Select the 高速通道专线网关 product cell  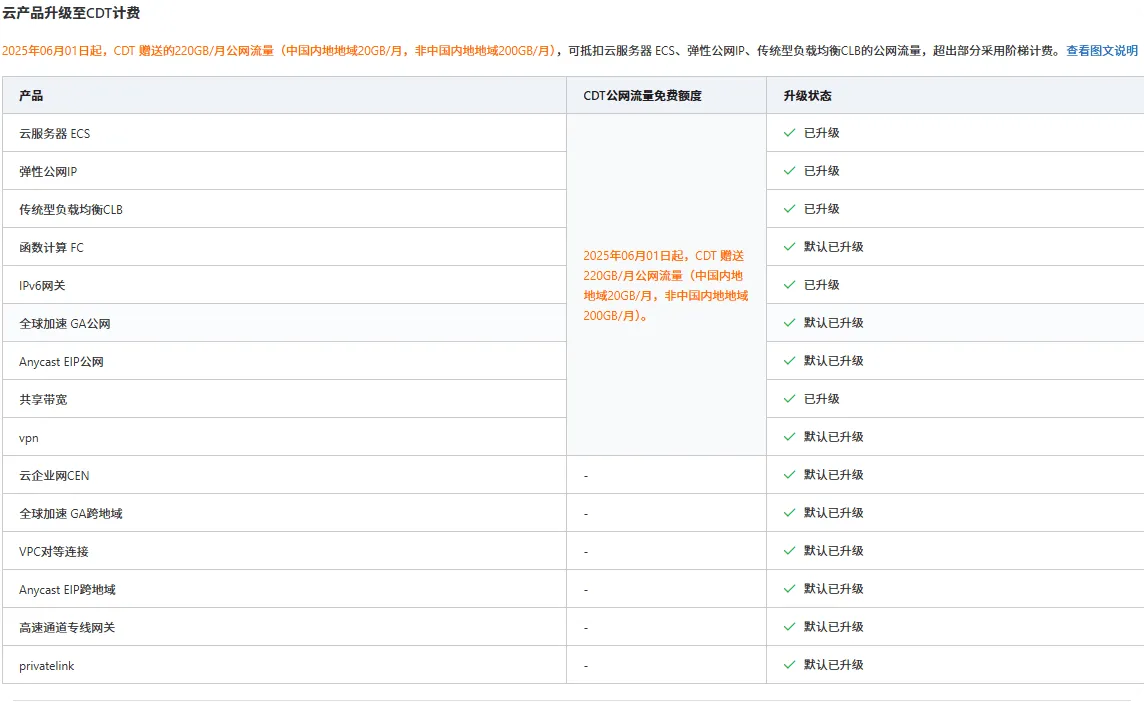(285, 626)
